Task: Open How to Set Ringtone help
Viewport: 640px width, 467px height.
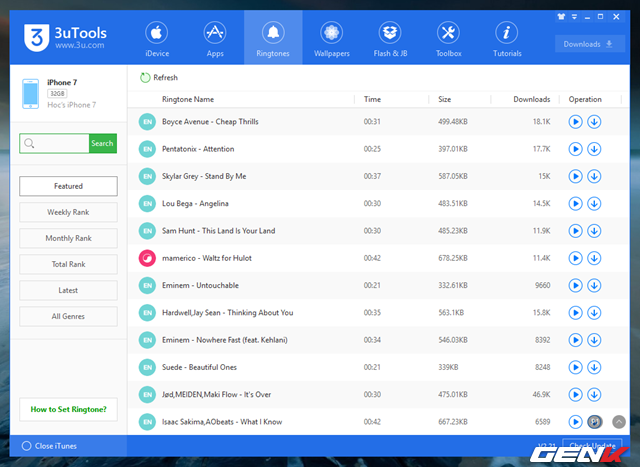Action: click(68, 409)
